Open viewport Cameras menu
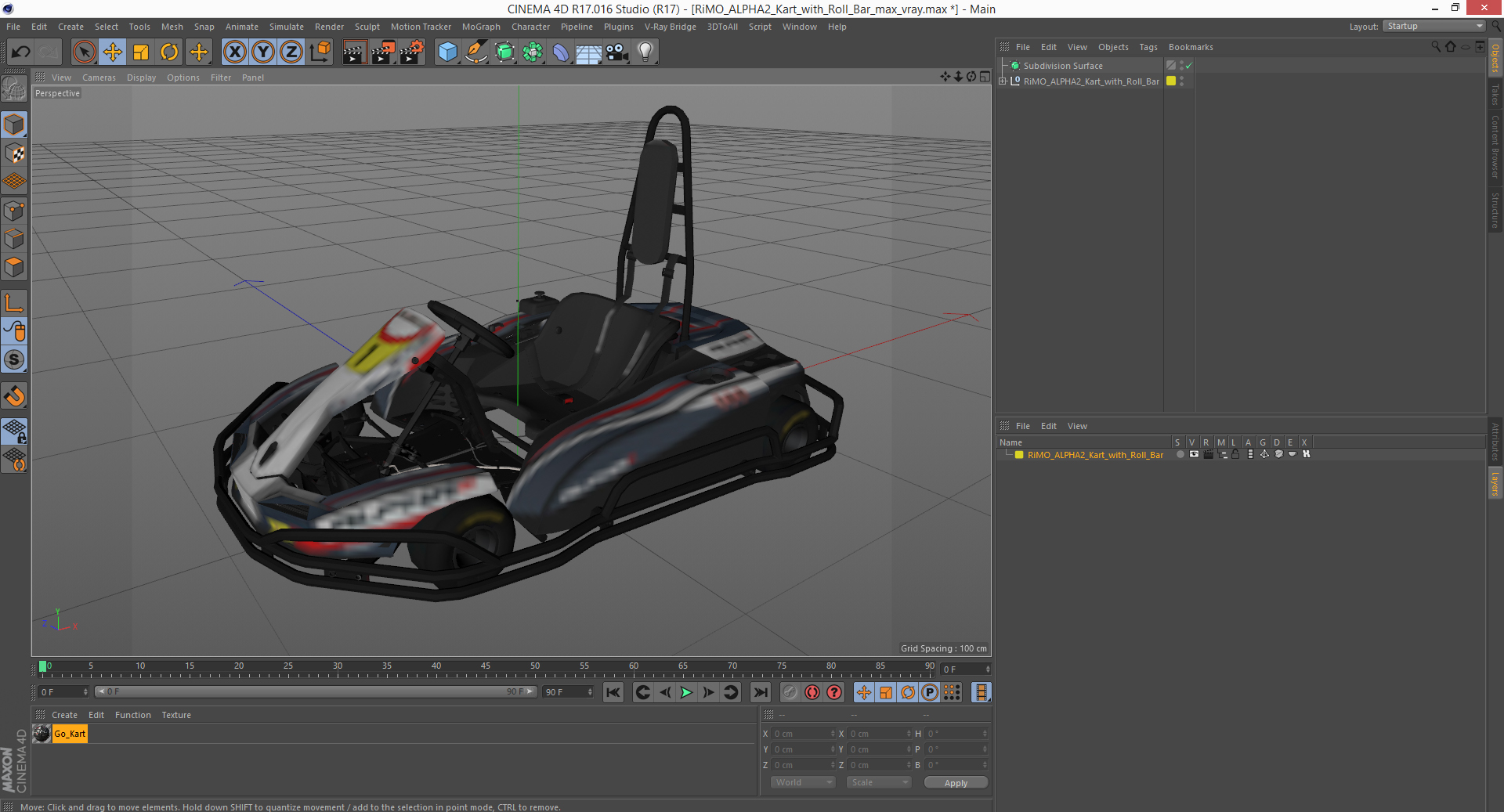Image resolution: width=1504 pixels, height=812 pixels. pyautogui.click(x=99, y=78)
